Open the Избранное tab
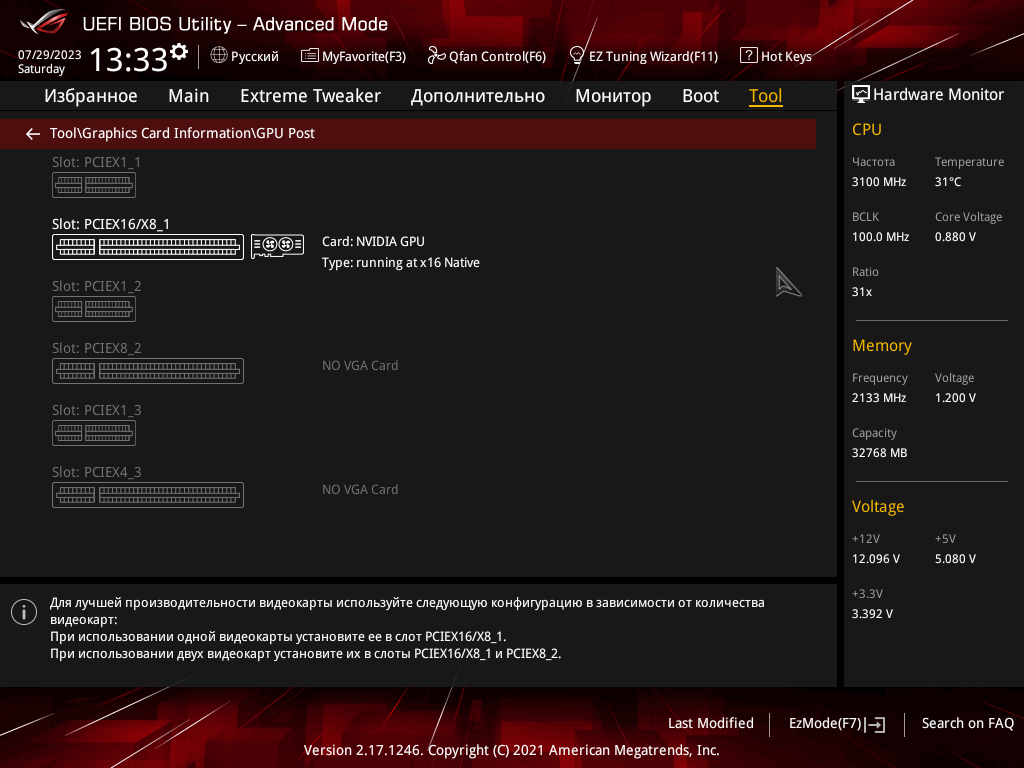 point(91,96)
